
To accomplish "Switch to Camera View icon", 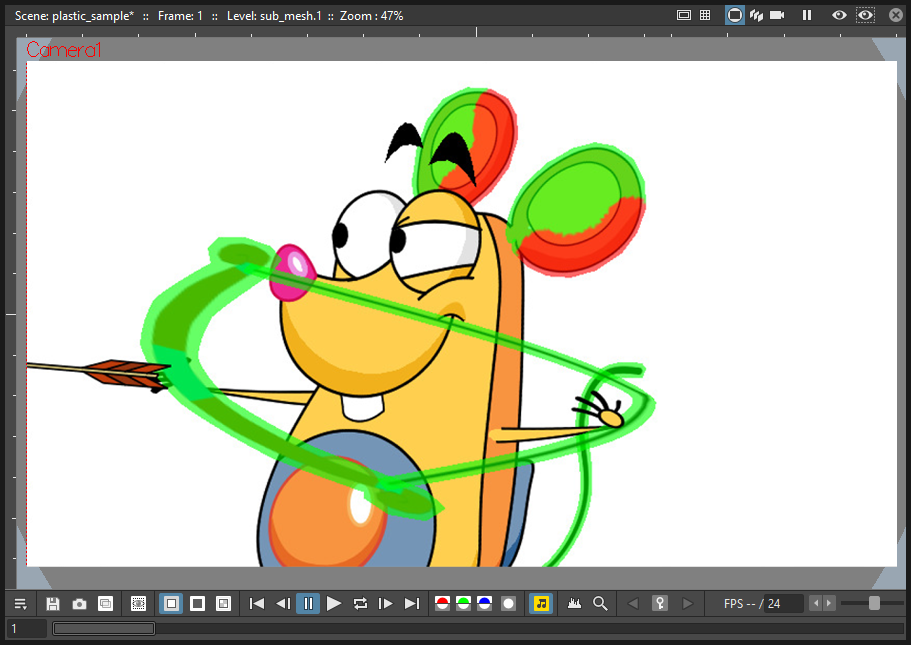I will [777, 15].
